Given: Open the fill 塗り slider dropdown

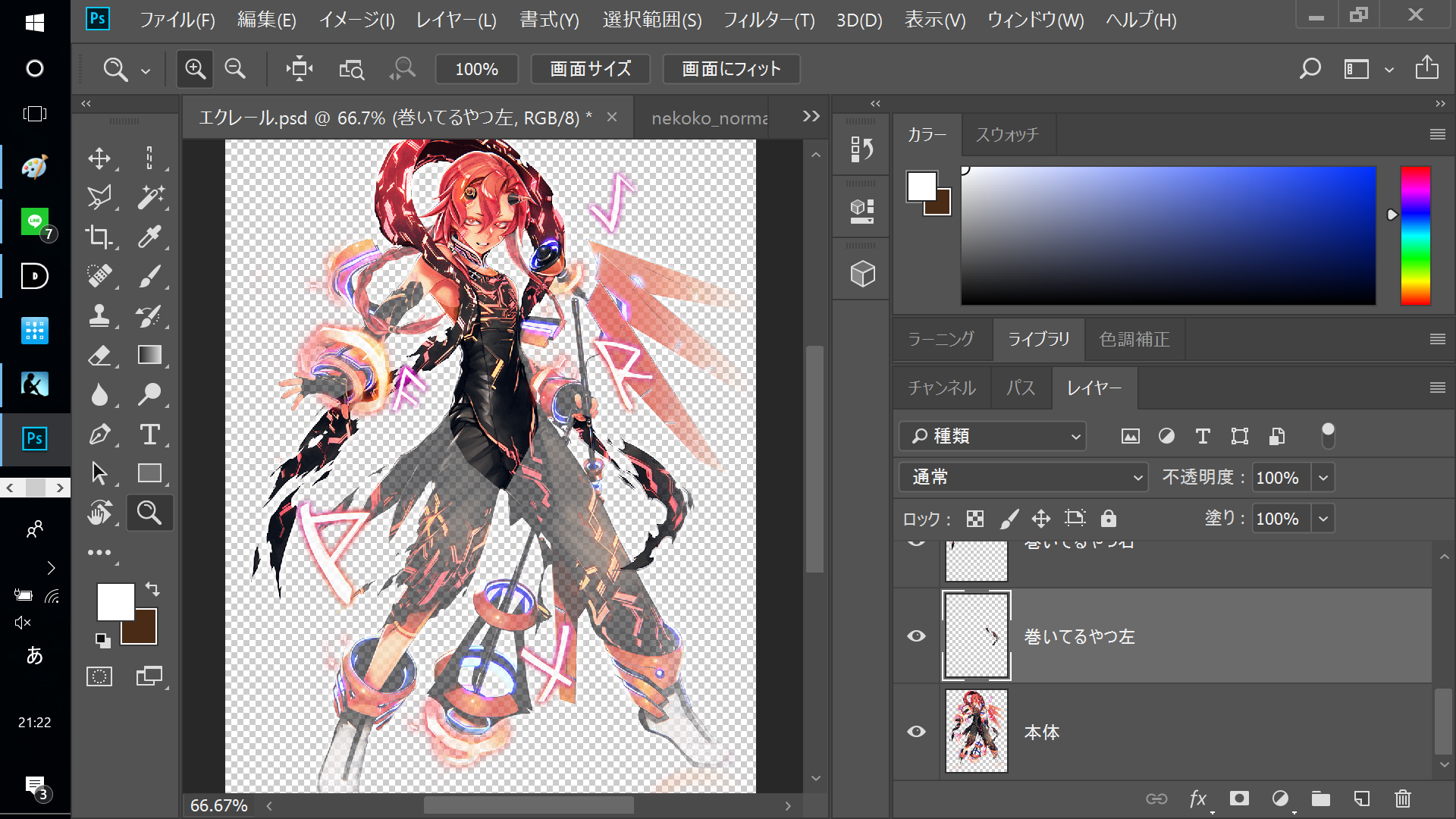Looking at the screenshot, I should coord(1323,519).
